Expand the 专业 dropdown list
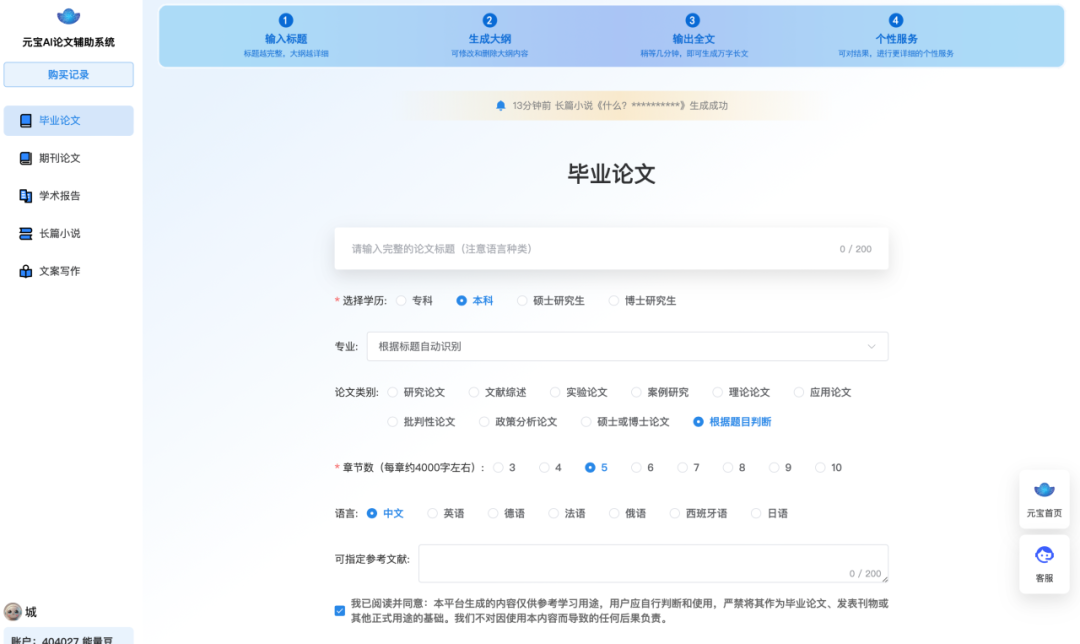The height and width of the screenshot is (644, 1080). [627, 347]
